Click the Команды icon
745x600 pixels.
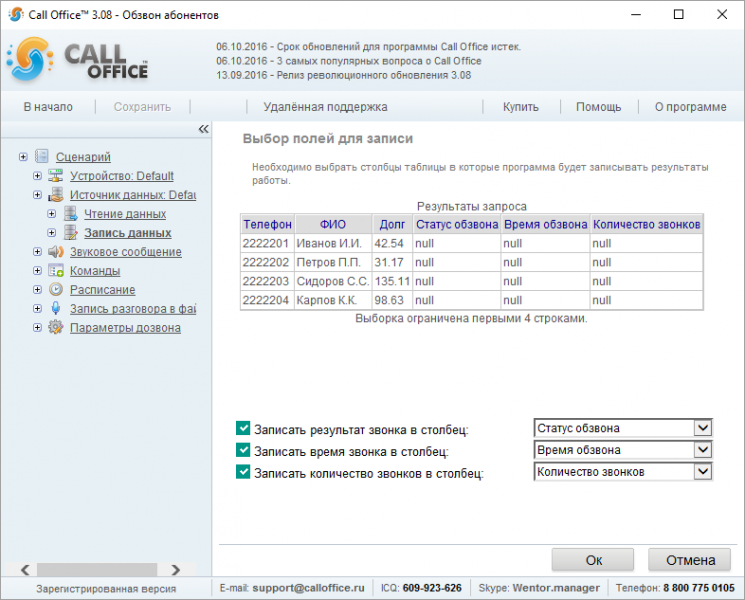coord(56,271)
